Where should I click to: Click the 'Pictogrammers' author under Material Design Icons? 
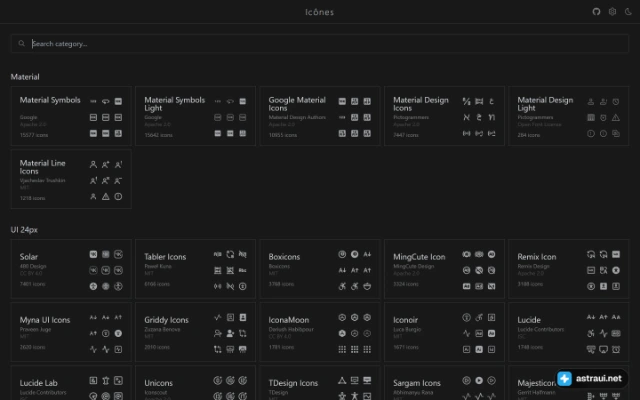410,117
